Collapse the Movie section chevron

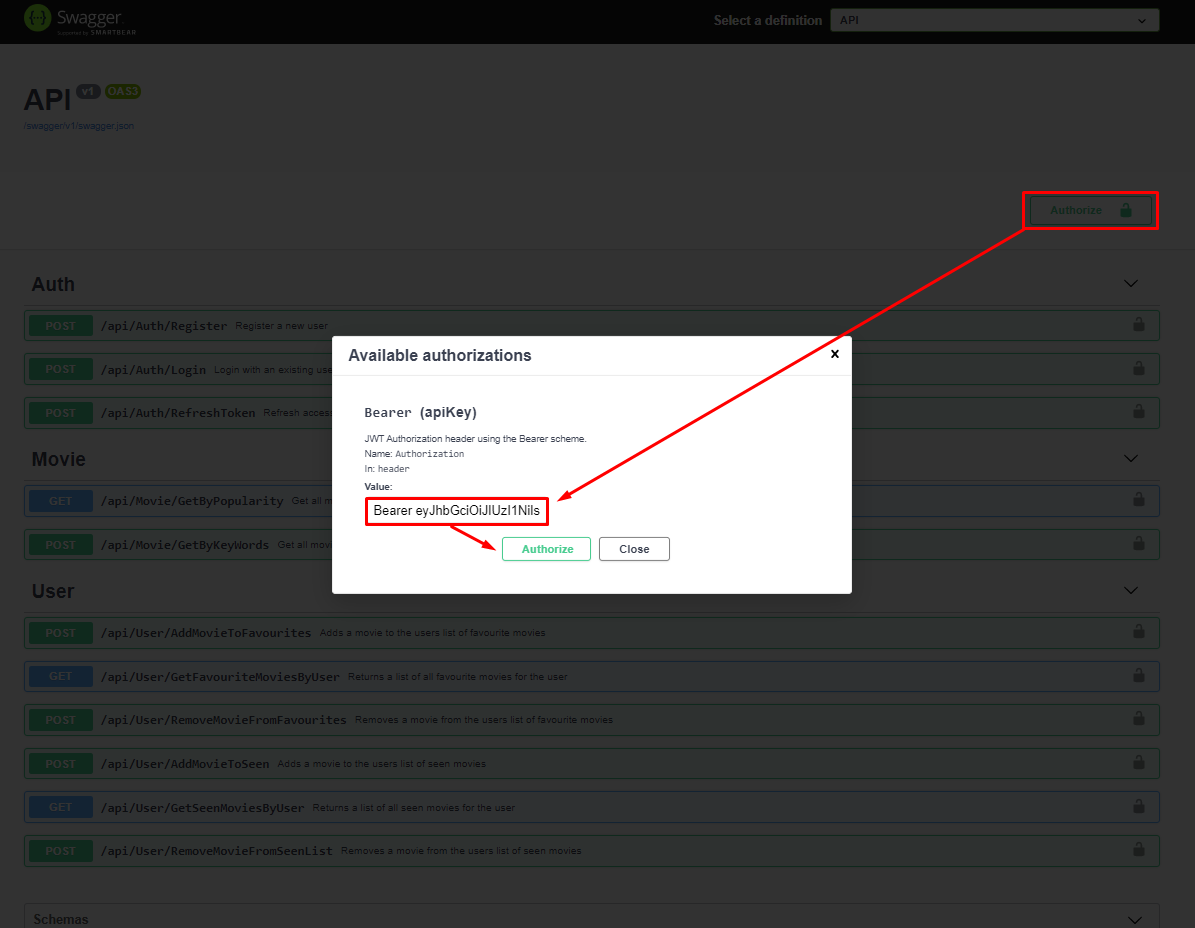coord(1131,459)
